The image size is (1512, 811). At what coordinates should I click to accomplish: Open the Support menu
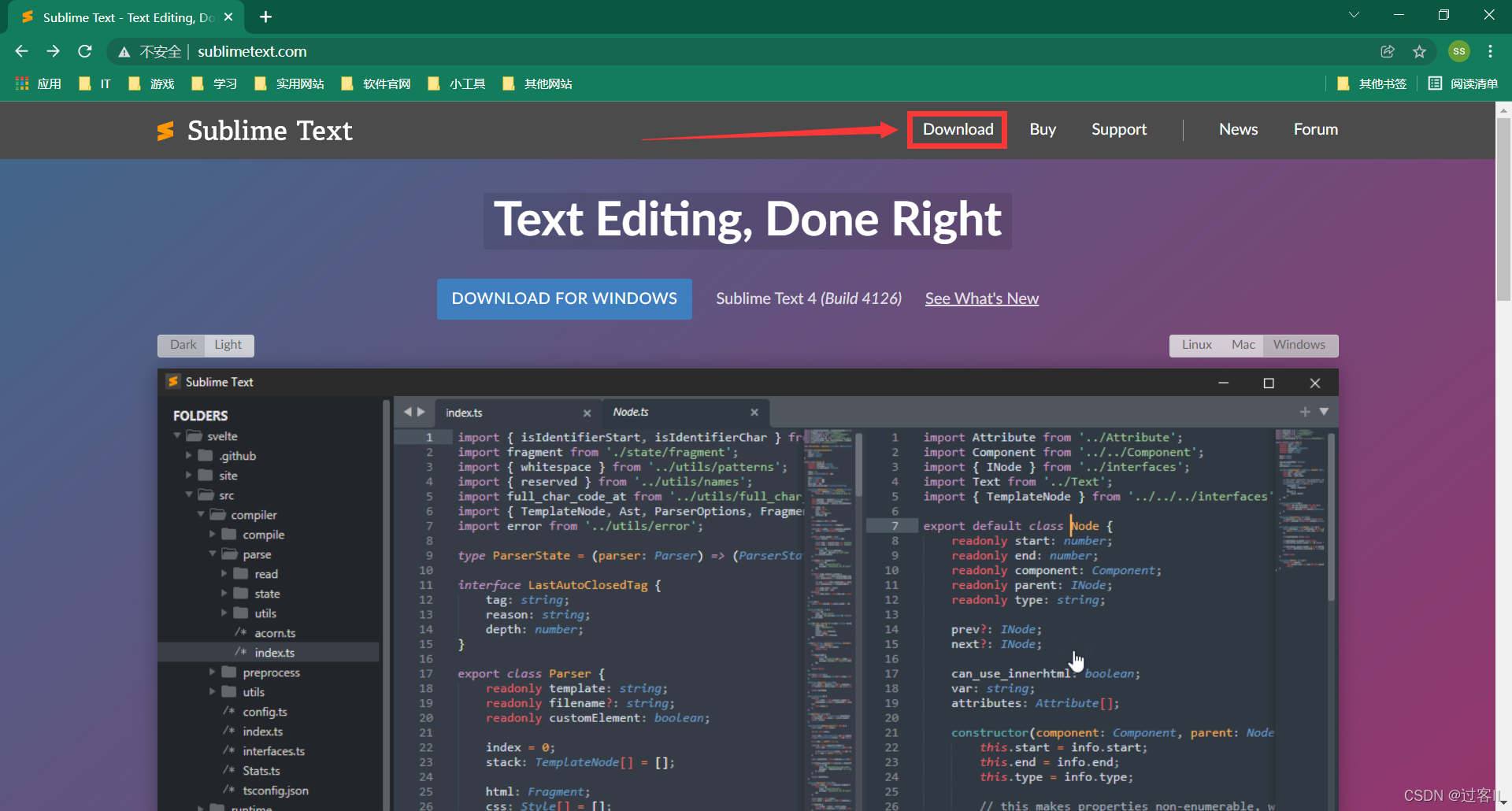(1119, 129)
